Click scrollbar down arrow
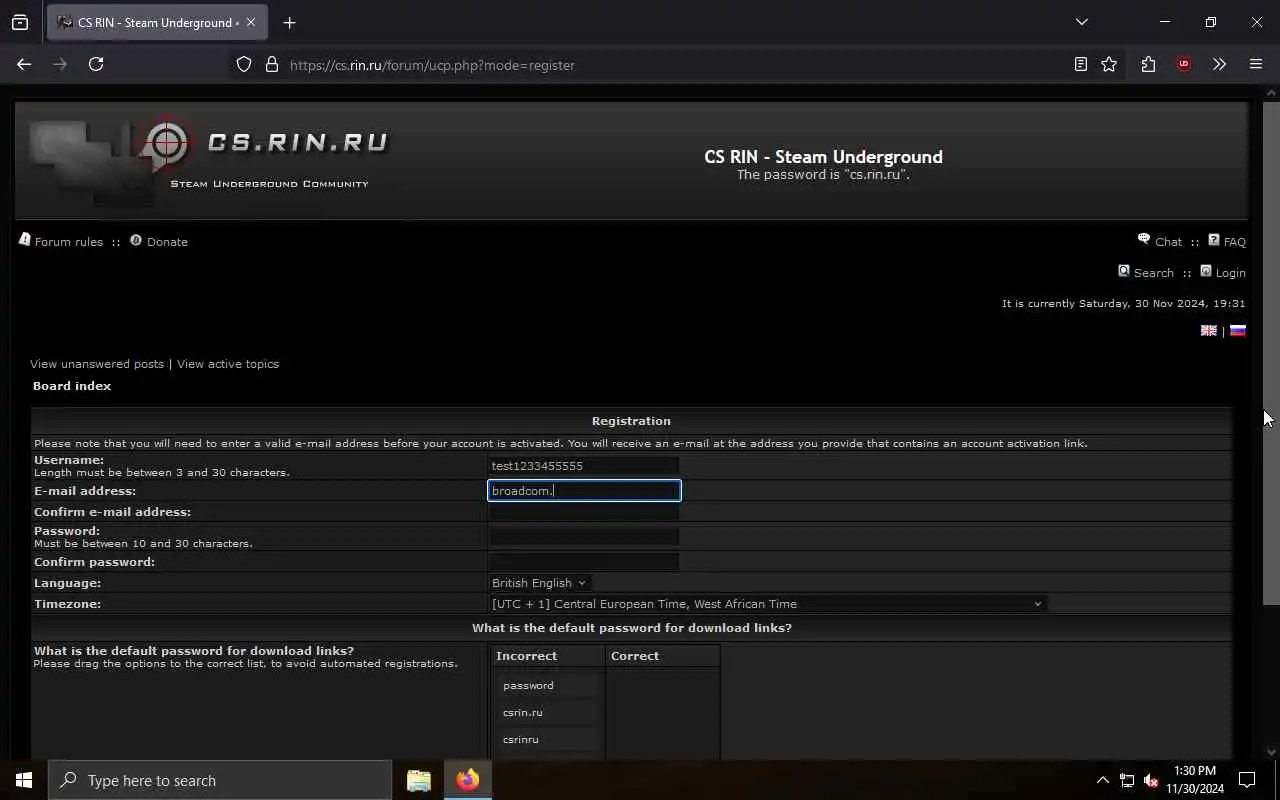 coord(1271,752)
